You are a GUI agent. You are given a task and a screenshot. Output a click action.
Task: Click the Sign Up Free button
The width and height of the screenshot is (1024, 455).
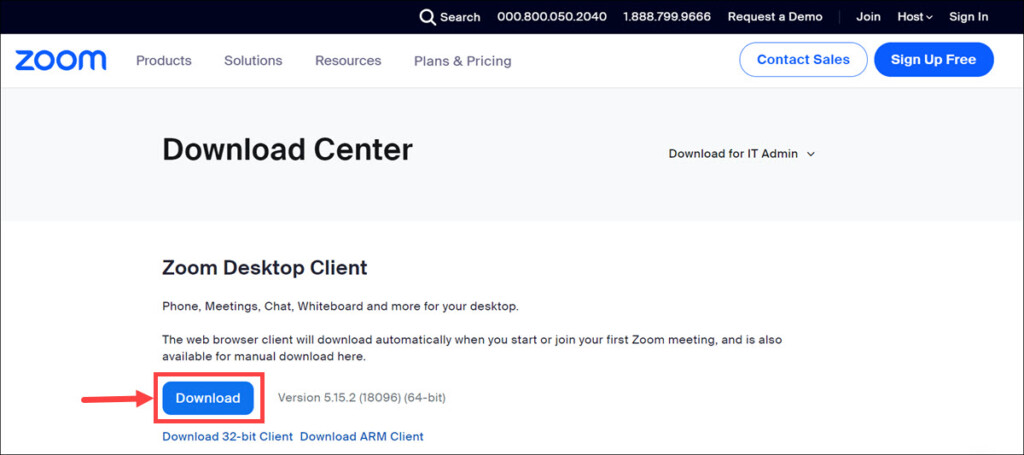(x=932, y=60)
